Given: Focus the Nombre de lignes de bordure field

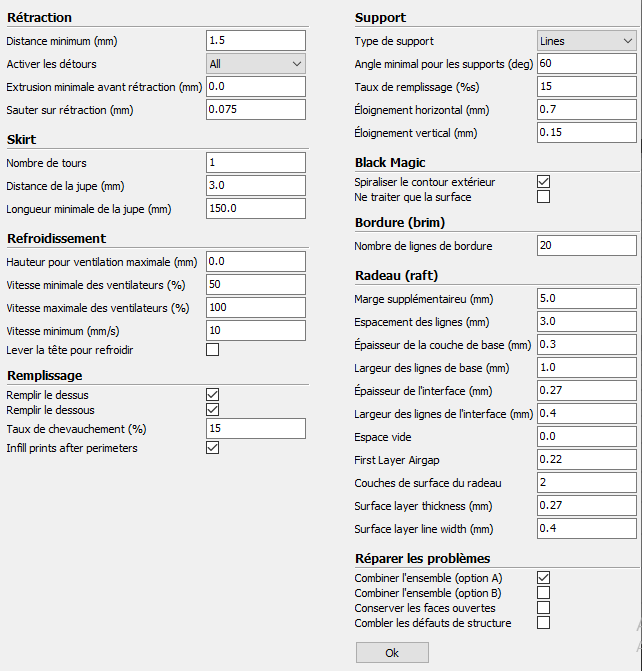Looking at the screenshot, I should (x=587, y=246).
